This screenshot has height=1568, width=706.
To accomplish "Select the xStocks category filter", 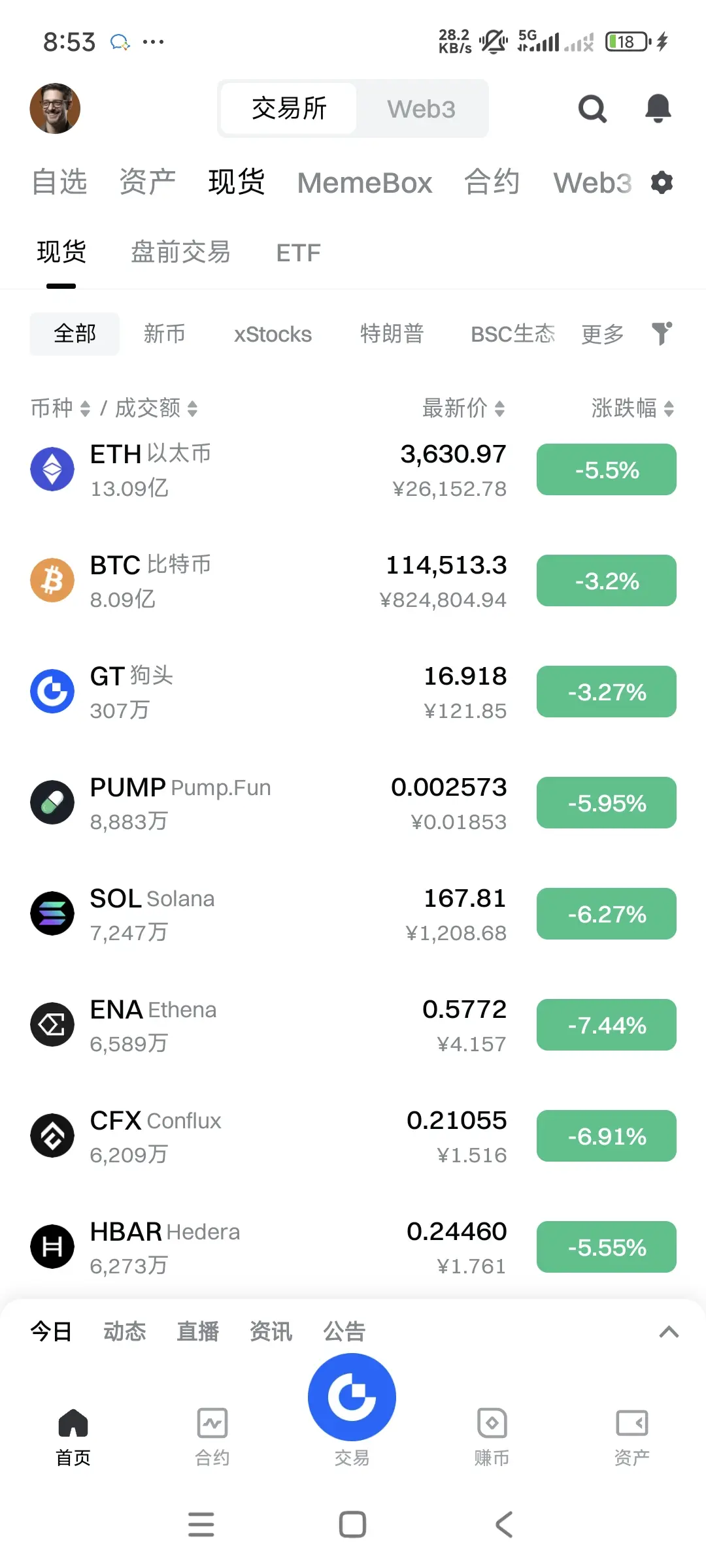I will [x=273, y=334].
